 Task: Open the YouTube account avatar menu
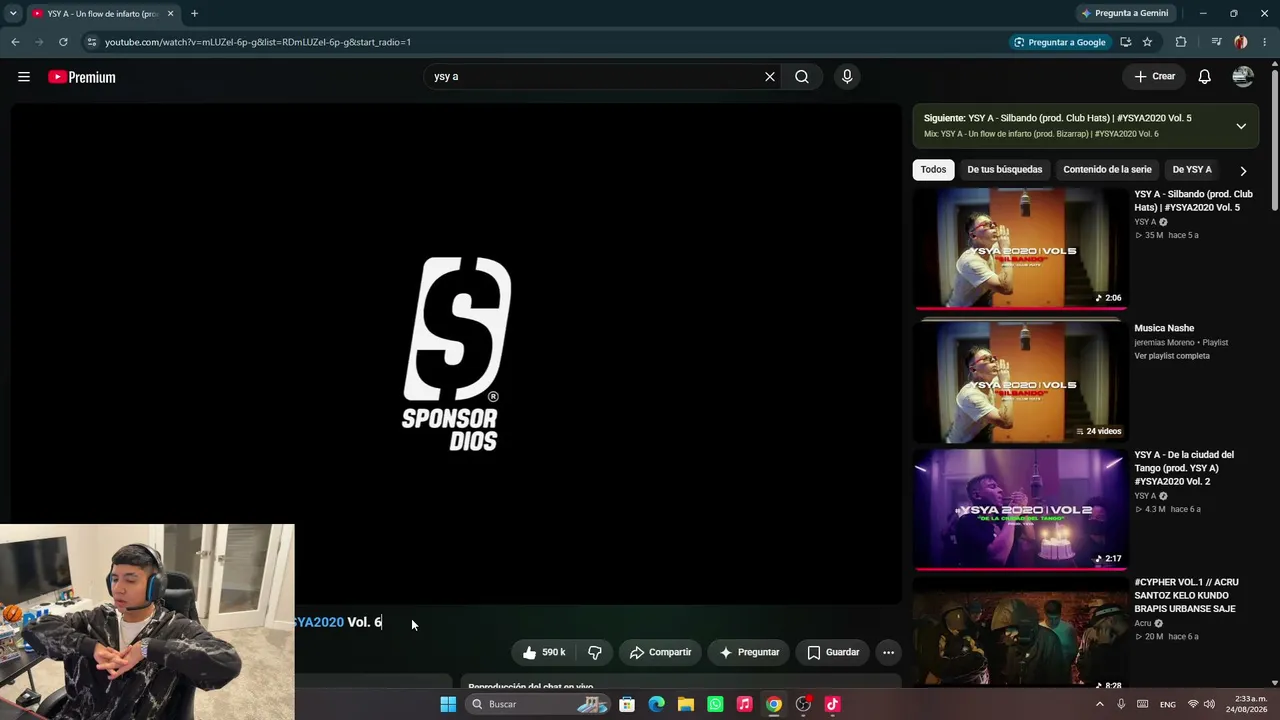[x=1243, y=77]
